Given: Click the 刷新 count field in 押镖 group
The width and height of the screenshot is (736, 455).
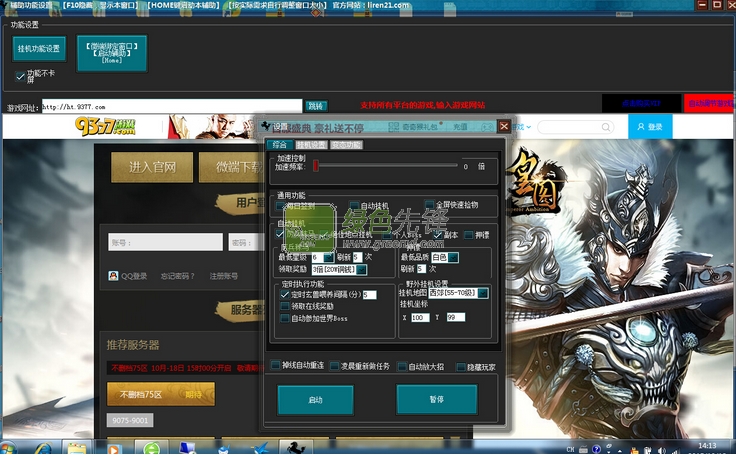Looking at the screenshot, I should (421, 269).
